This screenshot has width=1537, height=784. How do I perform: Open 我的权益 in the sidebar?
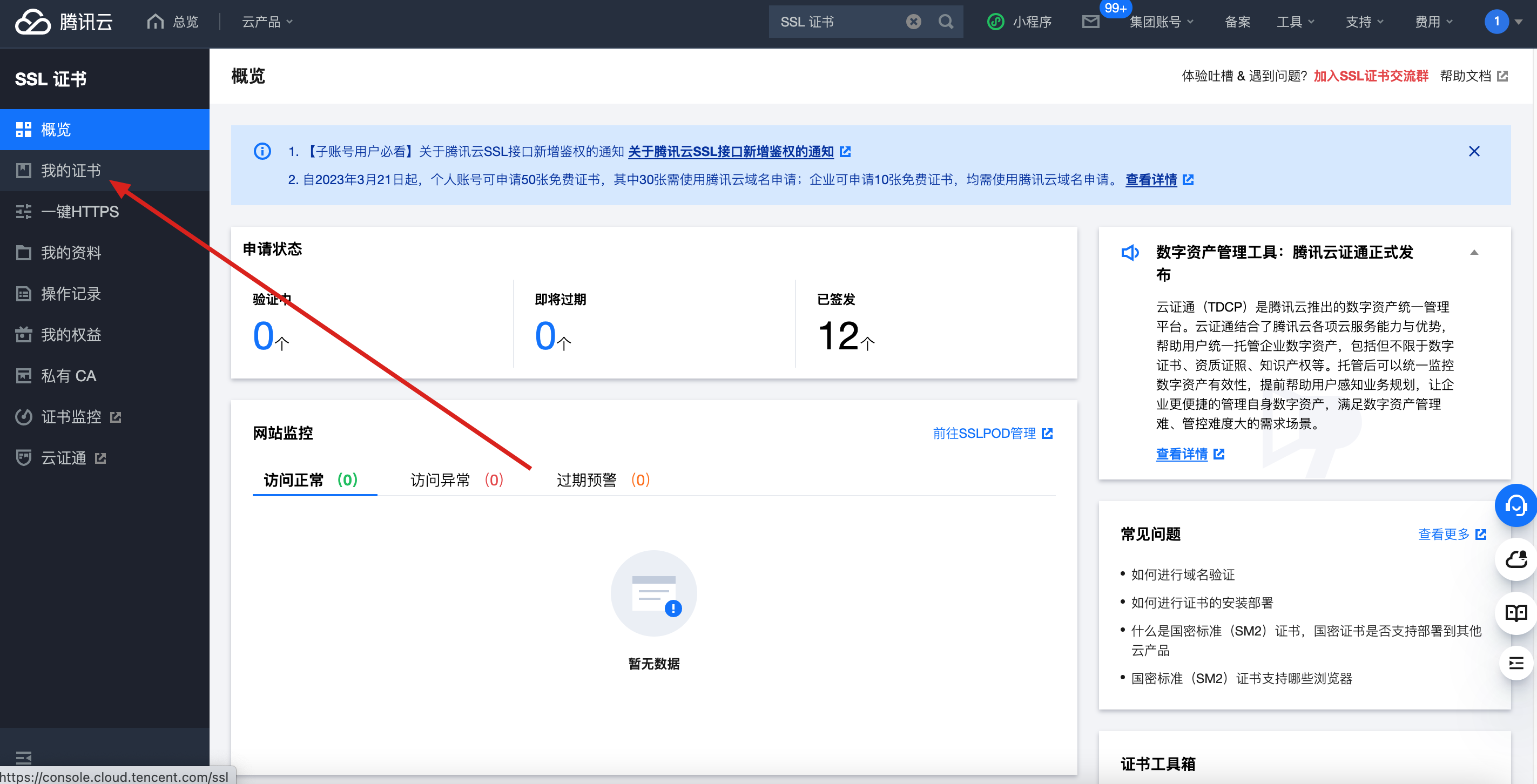coord(104,335)
